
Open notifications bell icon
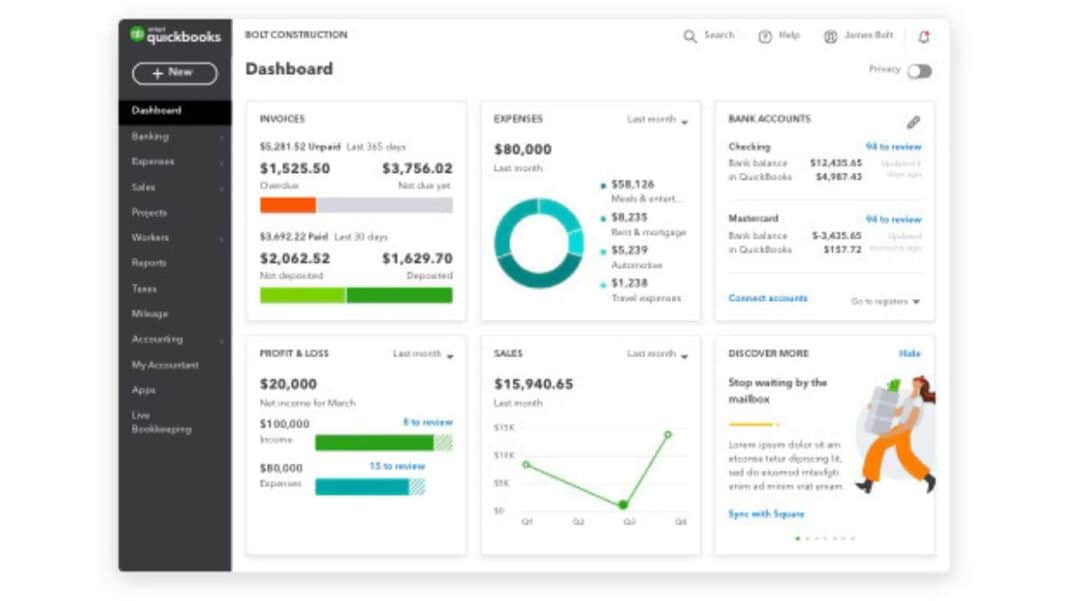point(923,37)
